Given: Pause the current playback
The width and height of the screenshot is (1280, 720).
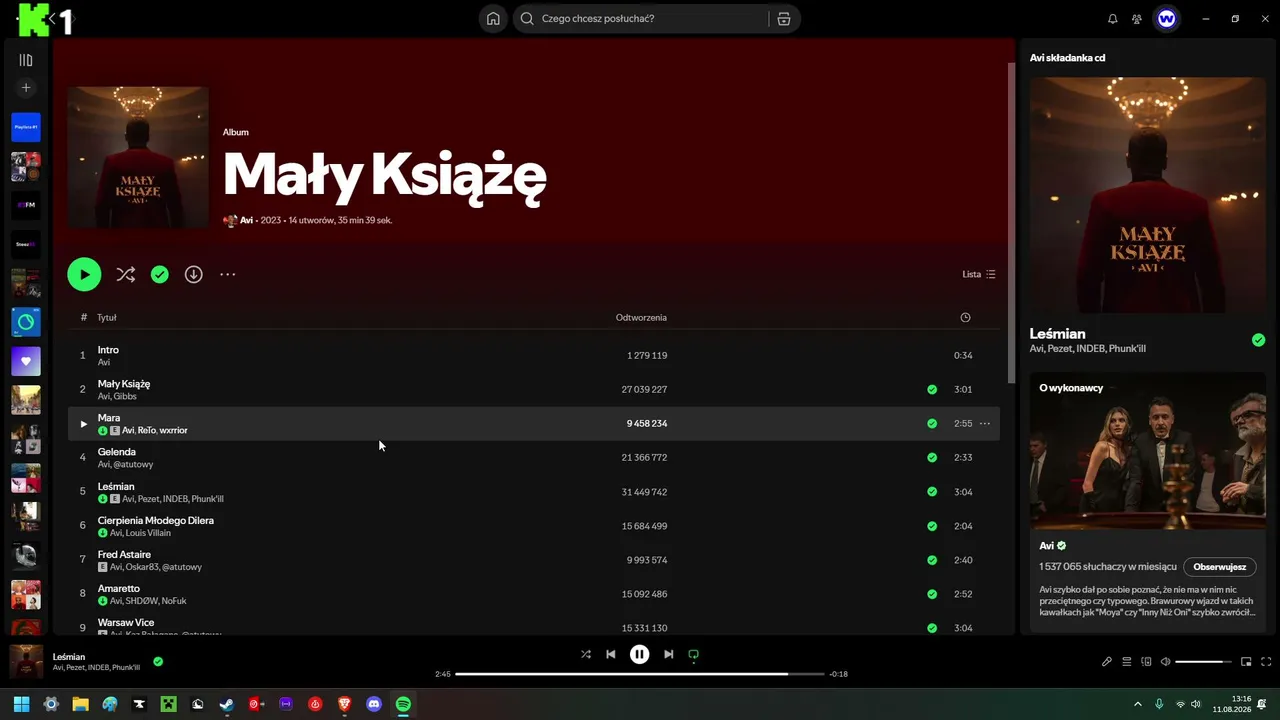Looking at the screenshot, I should pyautogui.click(x=640, y=655).
